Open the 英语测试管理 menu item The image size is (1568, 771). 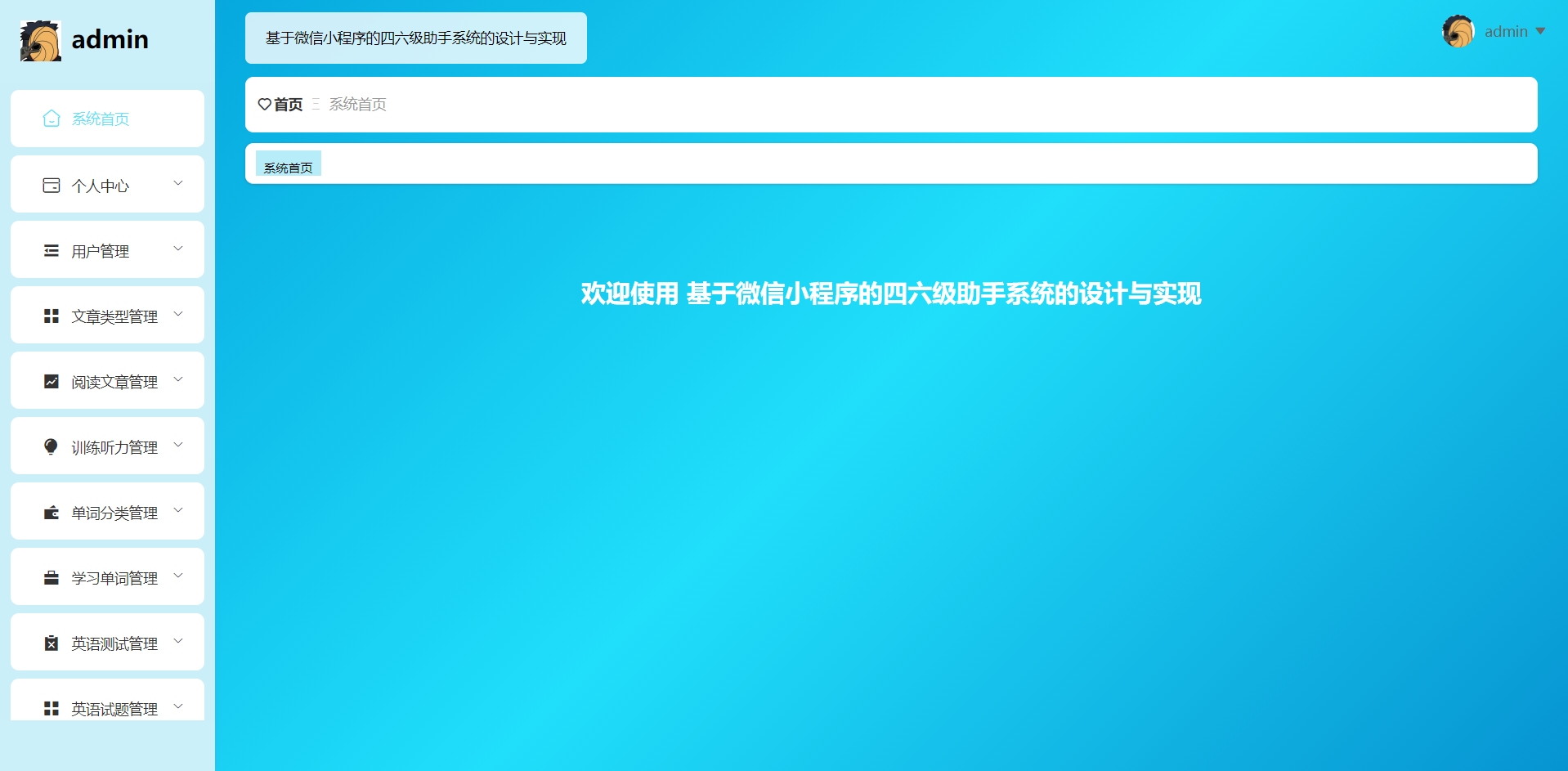(x=107, y=642)
